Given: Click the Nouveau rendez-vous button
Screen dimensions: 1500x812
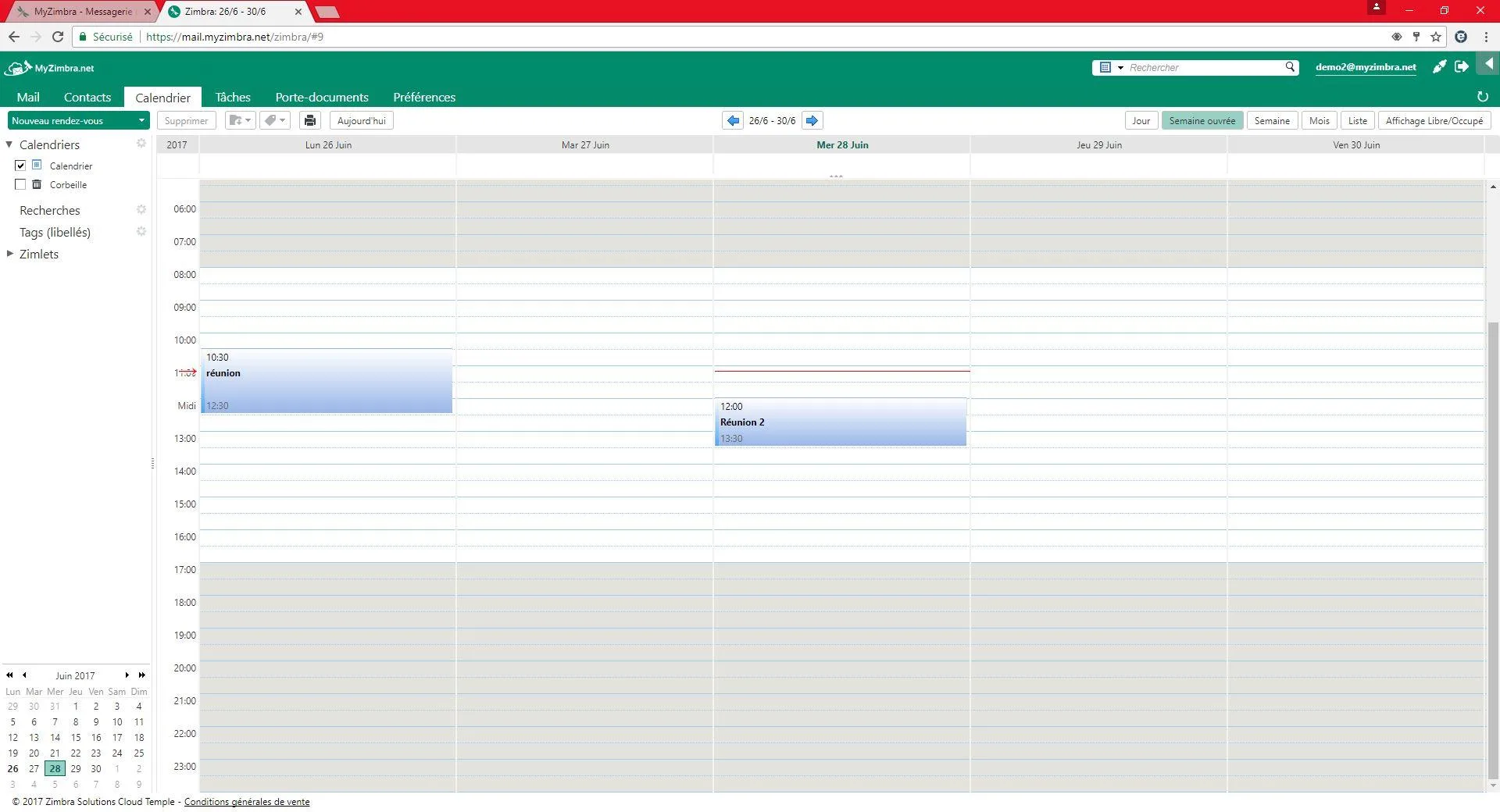Looking at the screenshot, I should [70, 120].
